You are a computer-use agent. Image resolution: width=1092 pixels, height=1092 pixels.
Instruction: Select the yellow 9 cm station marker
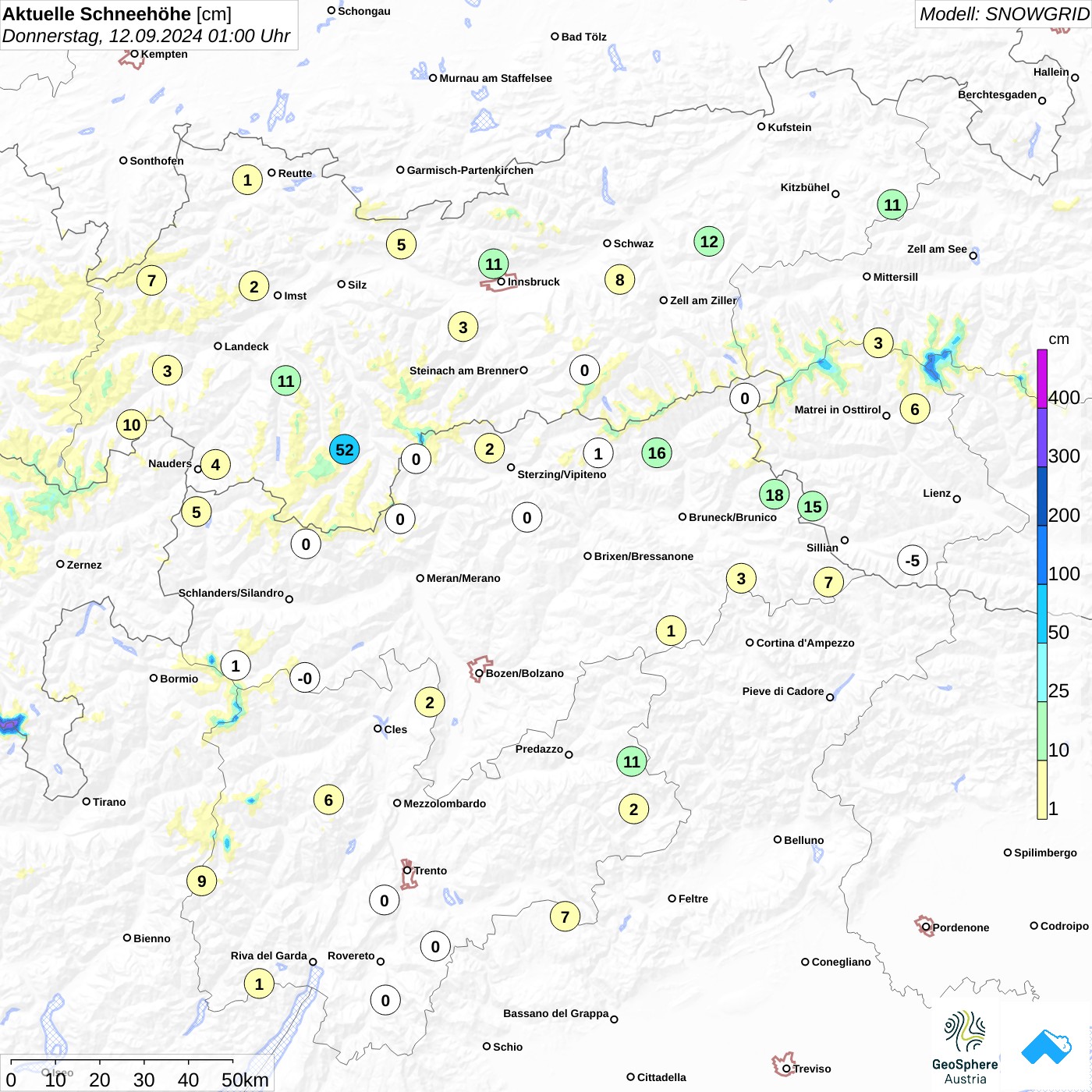pyautogui.click(x=202, y=881)
